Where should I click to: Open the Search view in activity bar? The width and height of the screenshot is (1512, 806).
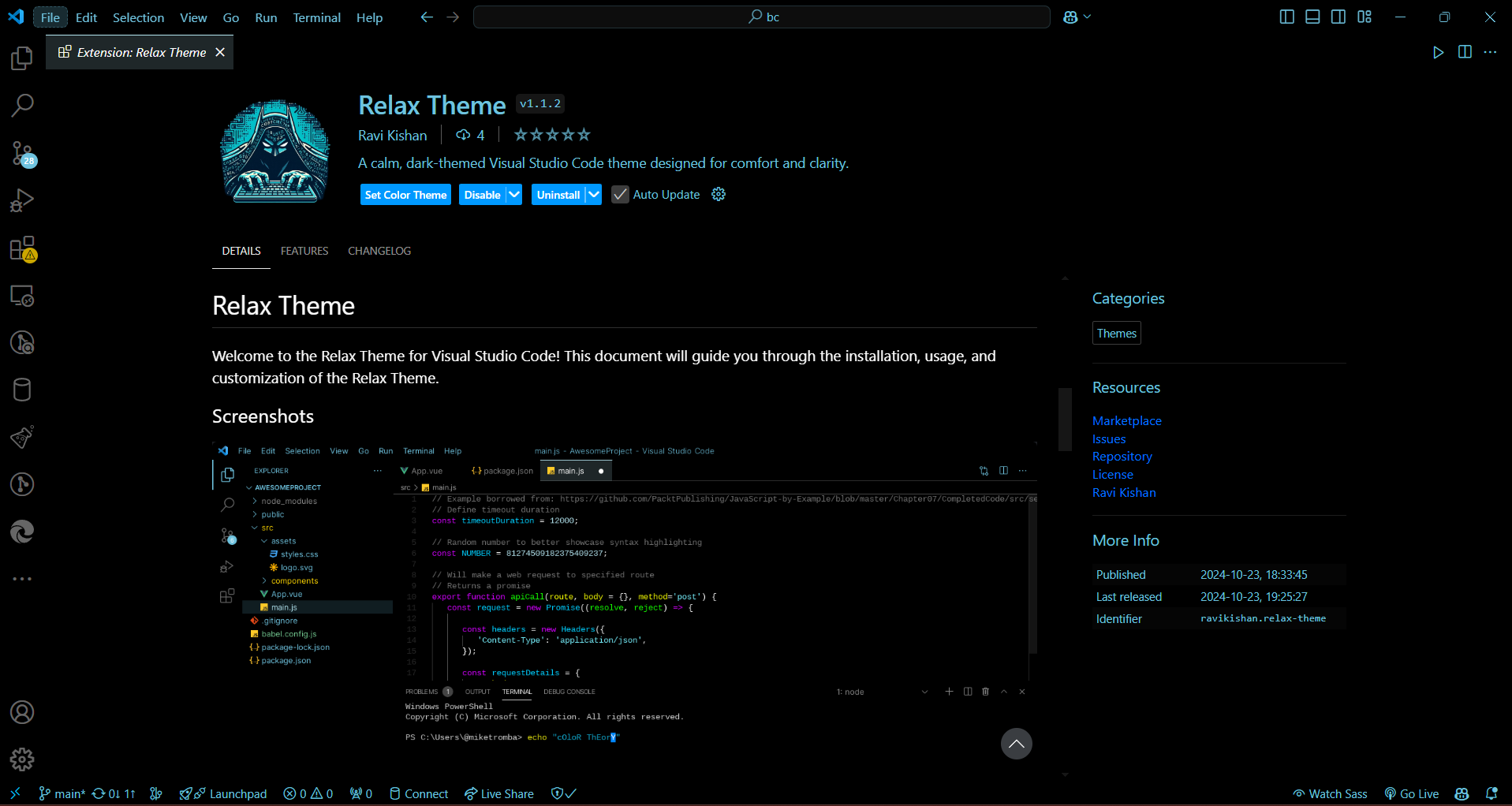click(22, 105)
